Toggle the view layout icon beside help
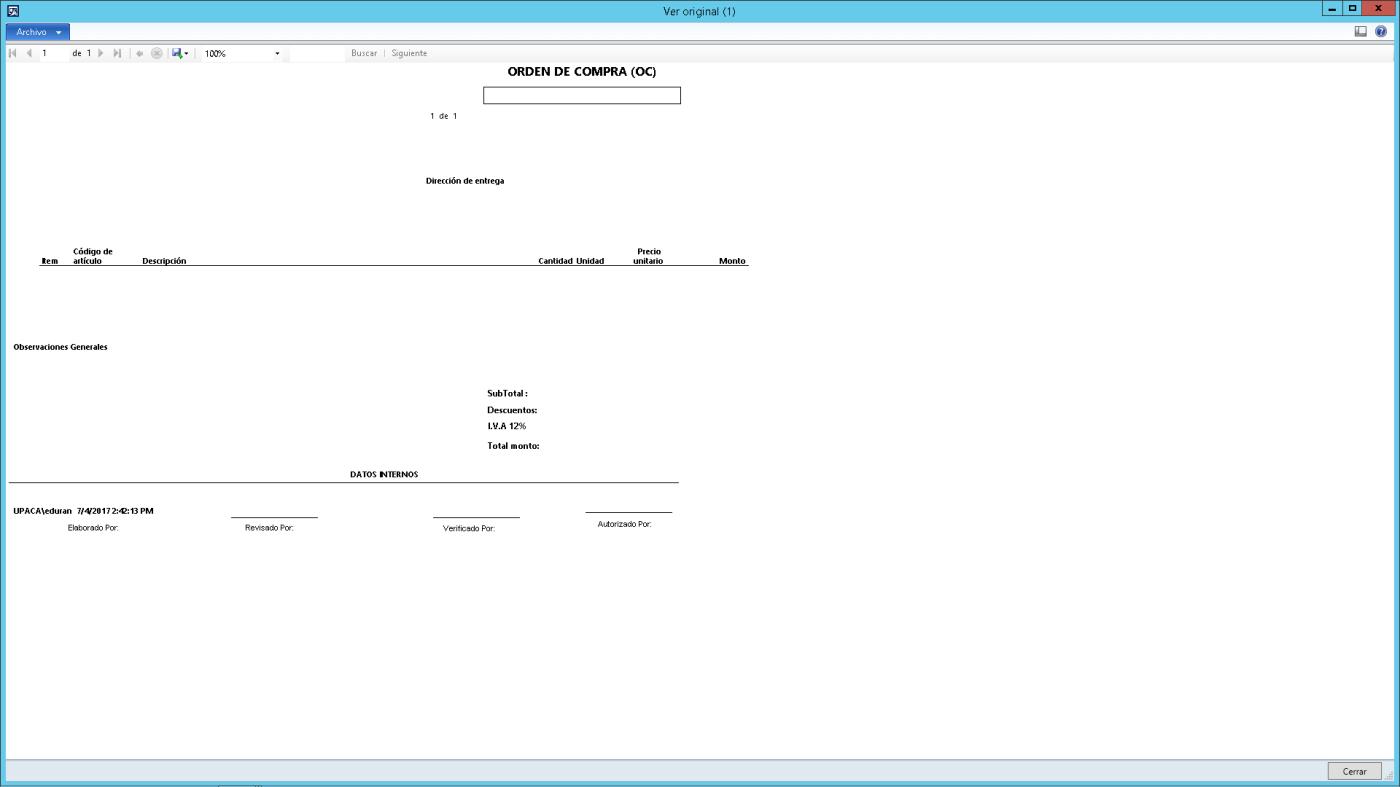 point(1361,32)
